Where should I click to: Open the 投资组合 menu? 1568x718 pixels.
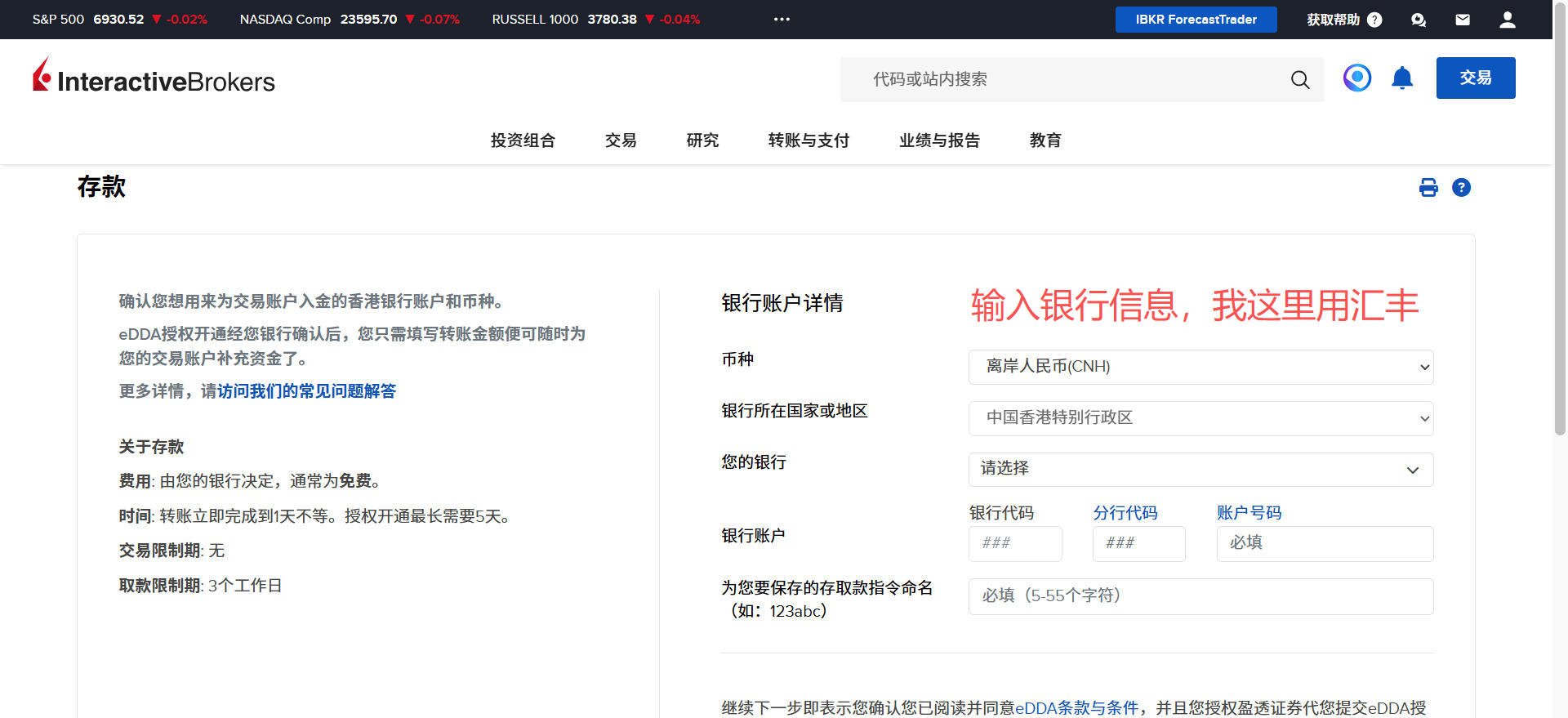tap(523, 140)
